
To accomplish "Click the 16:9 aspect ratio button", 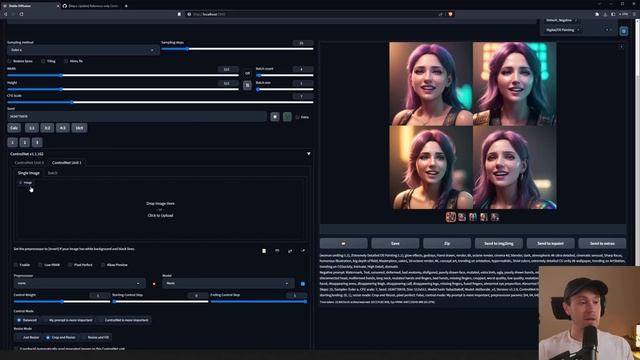I will pos(79,128).
